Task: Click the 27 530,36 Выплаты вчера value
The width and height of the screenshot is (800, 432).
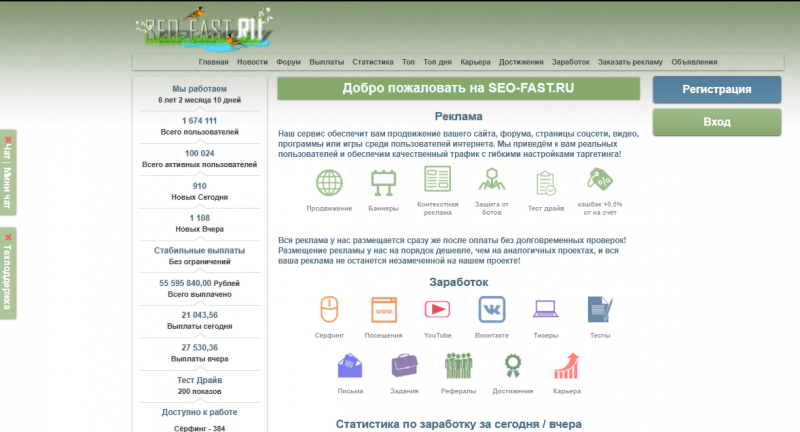Action: pos(199,348)
